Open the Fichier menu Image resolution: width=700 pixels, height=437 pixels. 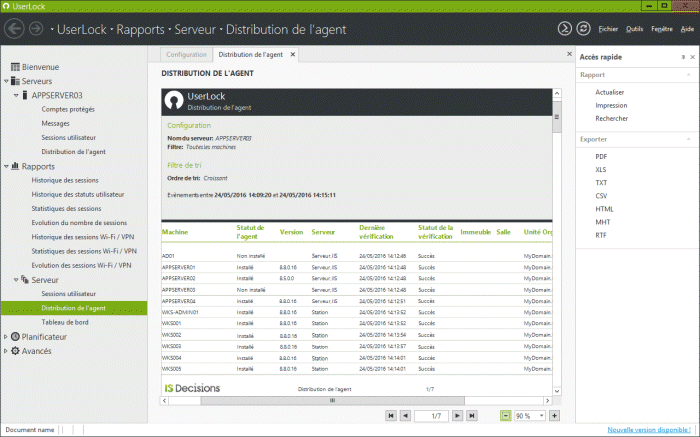click(608, 29)
